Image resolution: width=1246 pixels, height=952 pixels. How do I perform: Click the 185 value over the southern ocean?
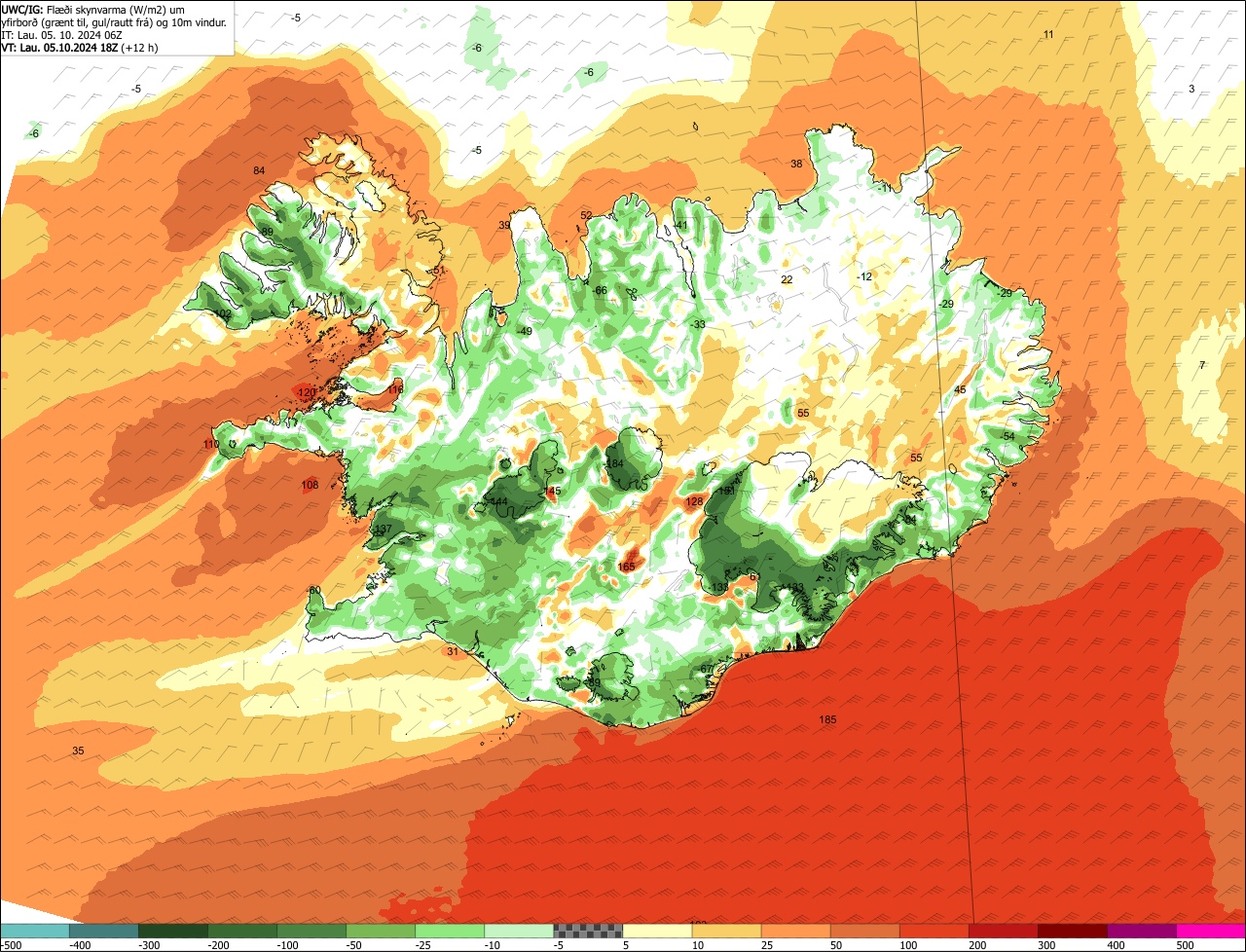(828, 719)
